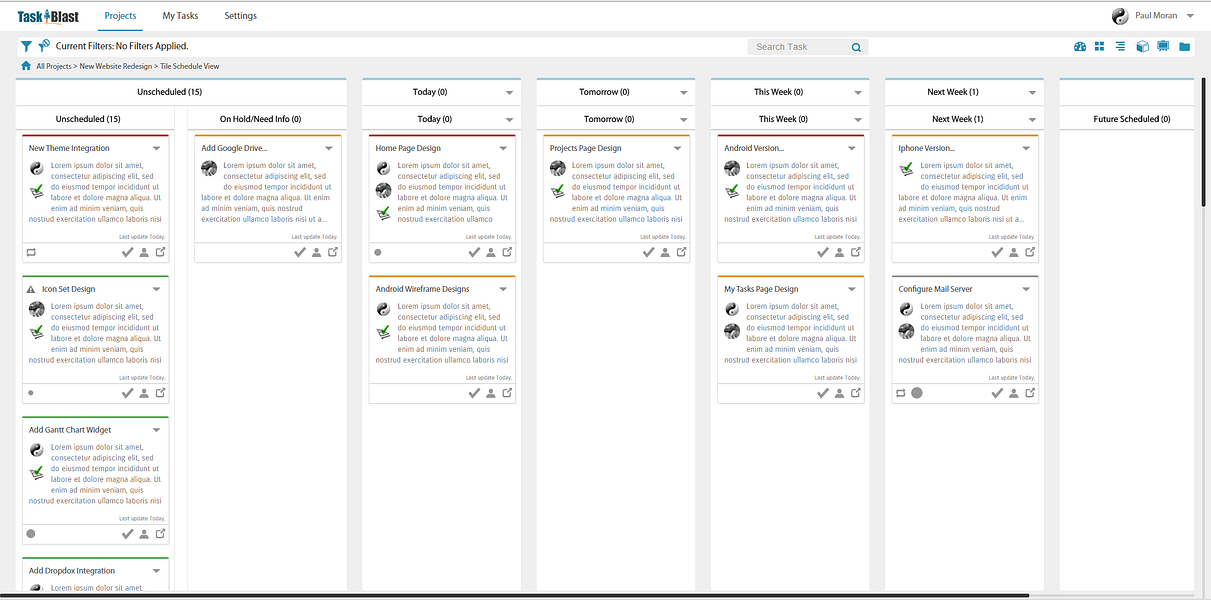Assign user on New Theme Integration card
Viewport: 1211px width, 600px height.
tap(143, 252)
